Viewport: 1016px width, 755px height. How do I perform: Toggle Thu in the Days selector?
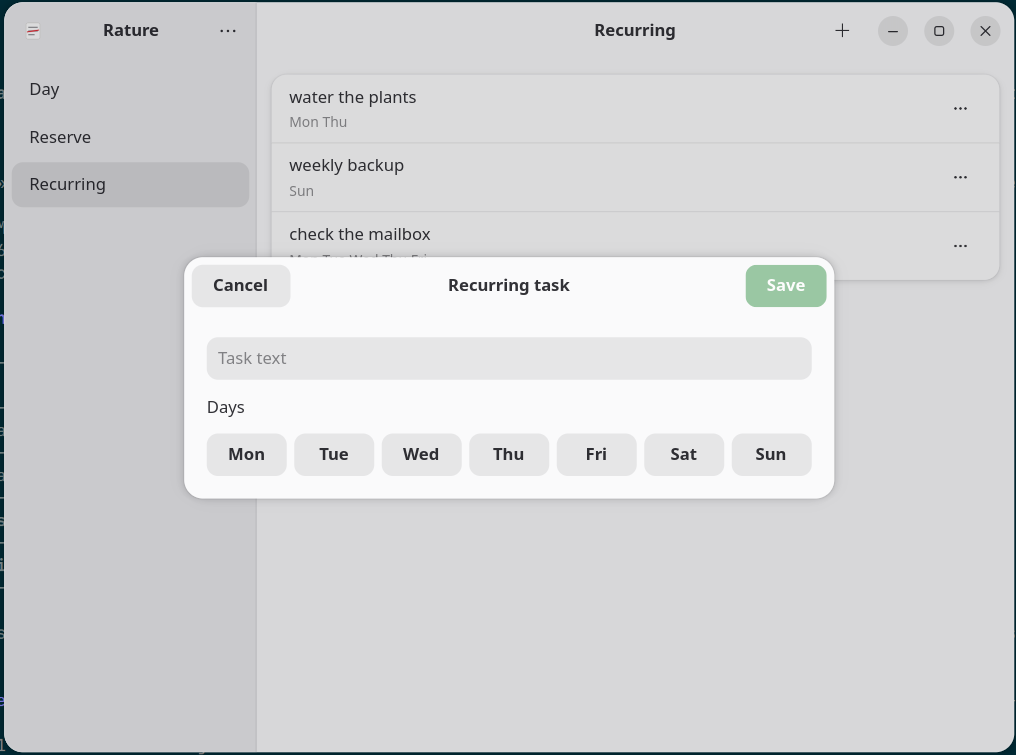[509, 454]
